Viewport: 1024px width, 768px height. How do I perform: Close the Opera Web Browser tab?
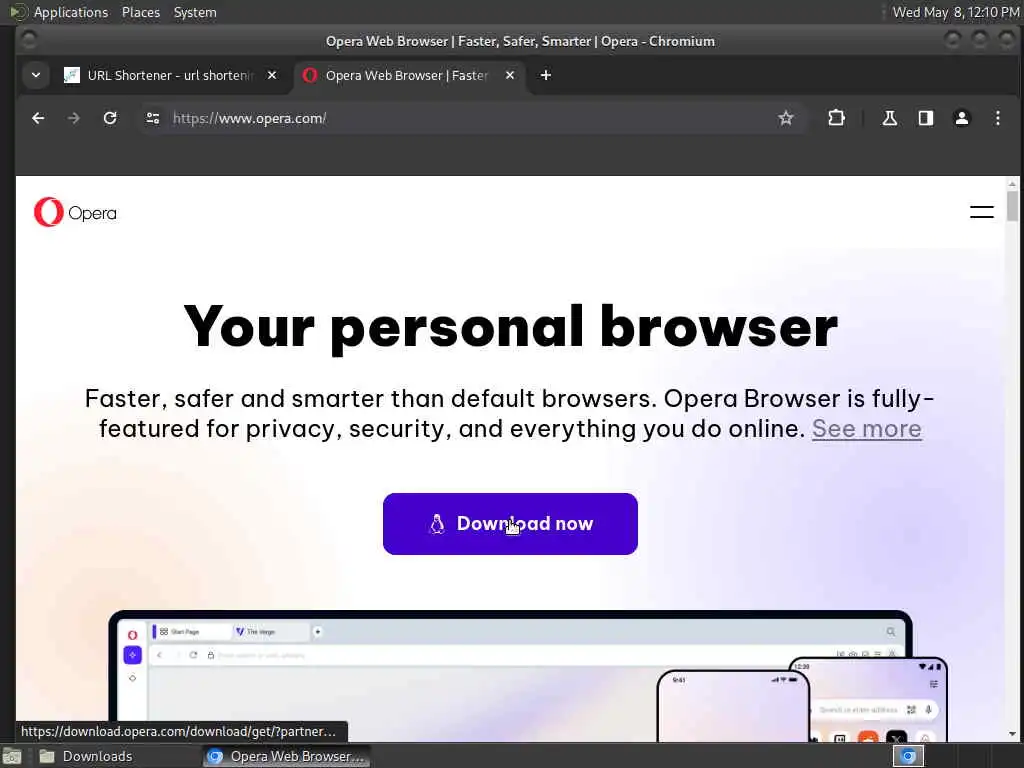coord(510,75)
